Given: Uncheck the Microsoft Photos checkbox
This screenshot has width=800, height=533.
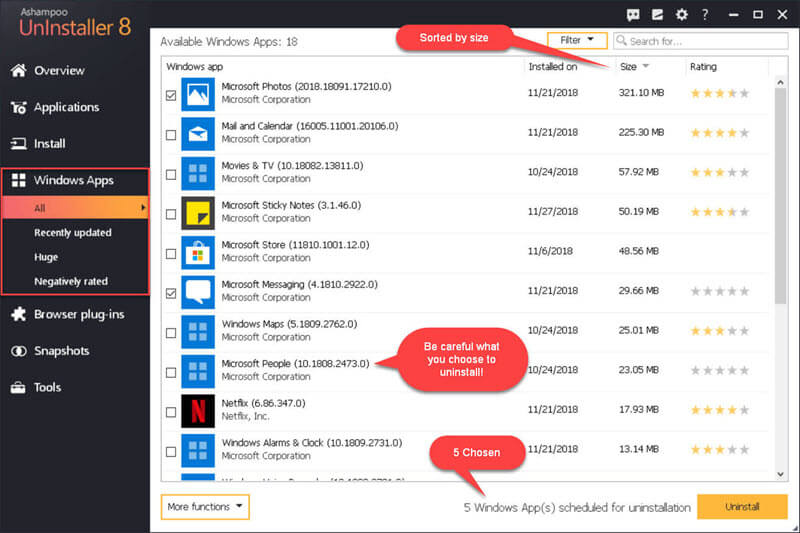Looking at the screenshot, I should (171, 95).
